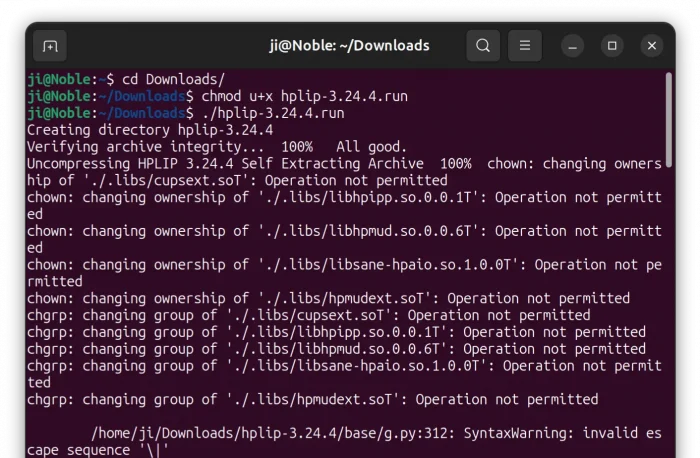Open a new terminal tab
The width and height of the screenshot is (700, 458).
[50, 46]
